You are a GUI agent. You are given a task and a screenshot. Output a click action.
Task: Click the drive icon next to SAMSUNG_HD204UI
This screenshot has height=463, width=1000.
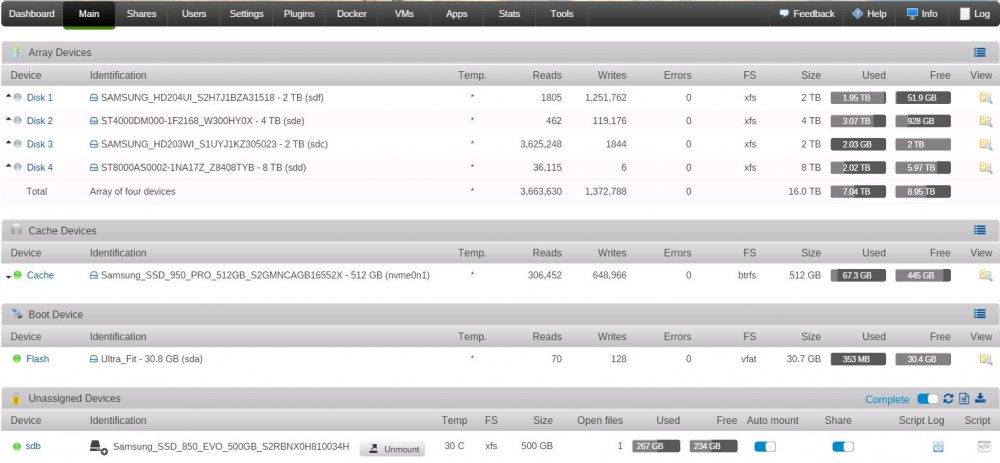coord(94,98)
